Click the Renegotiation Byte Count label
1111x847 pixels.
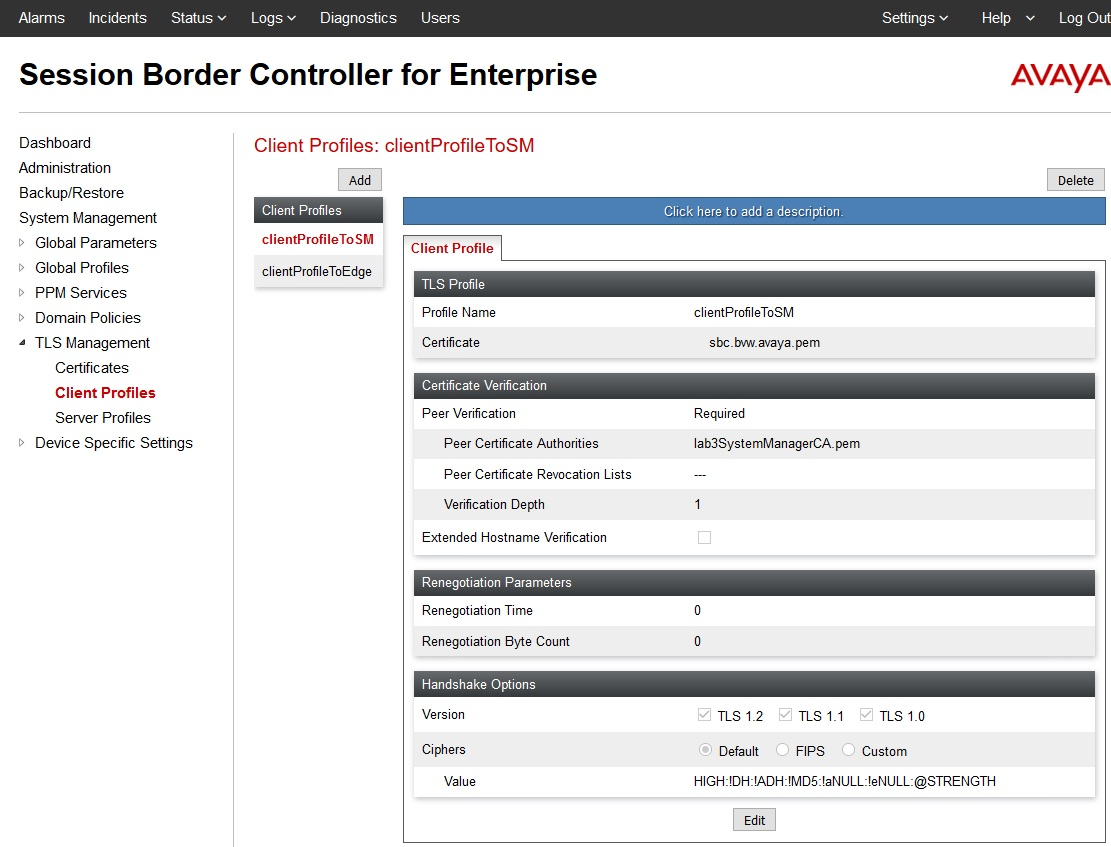tap(495, 641)
